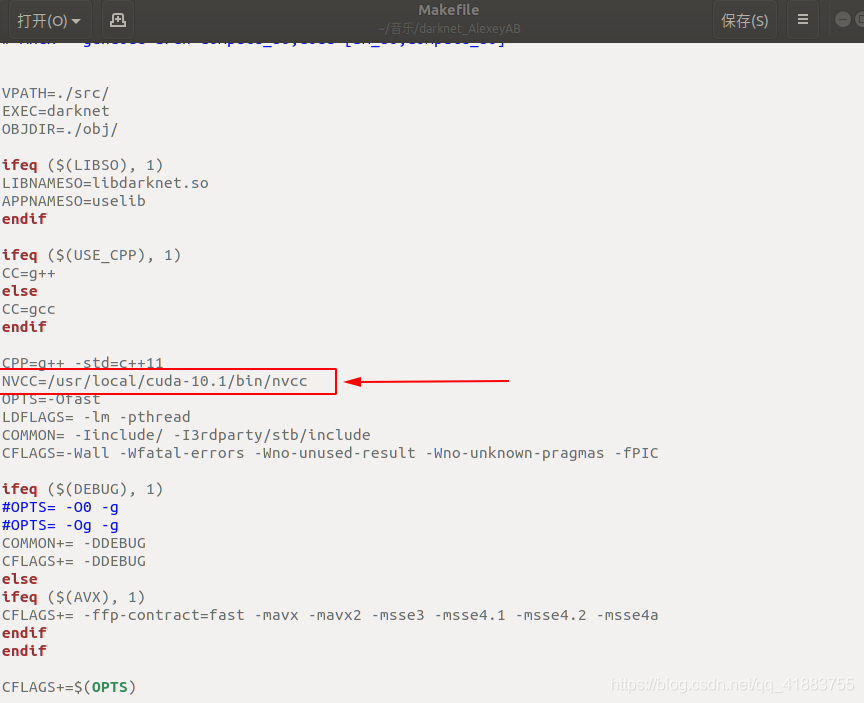864x703 pixels.
Task: Click the line ifeq ($(LIBSO), 1)
Action: (83, 165)
